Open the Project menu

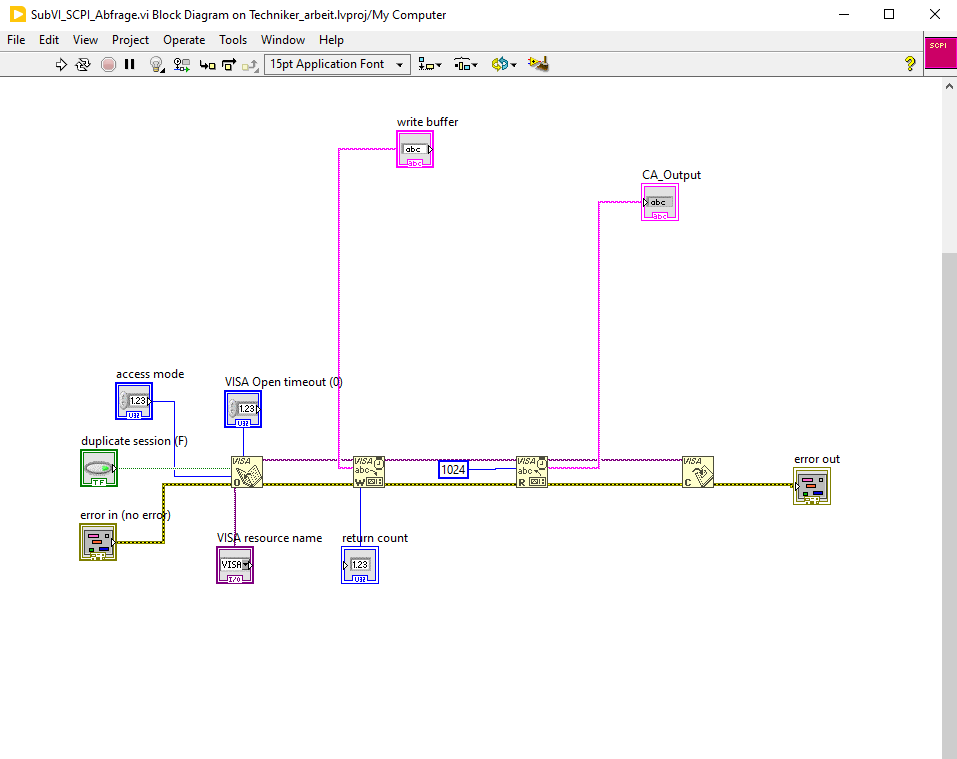pos(130,40)
